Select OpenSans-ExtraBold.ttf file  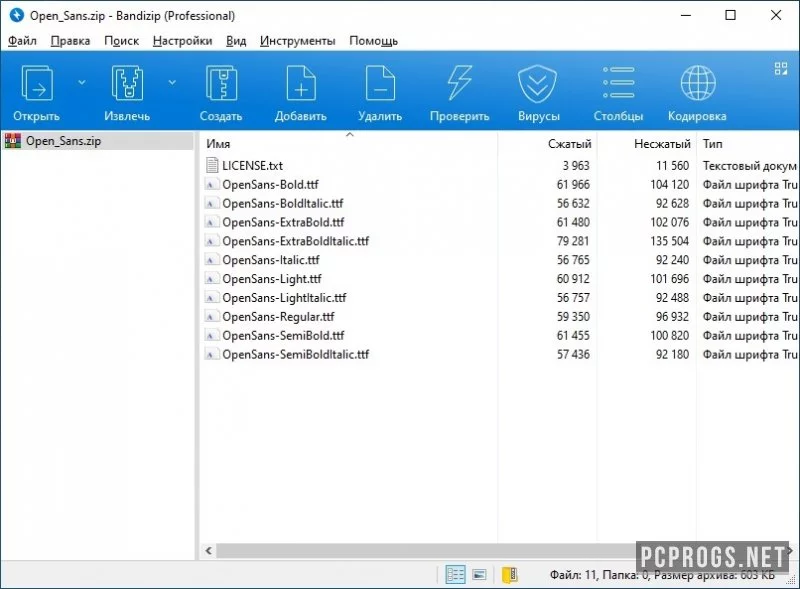[283, 222]
